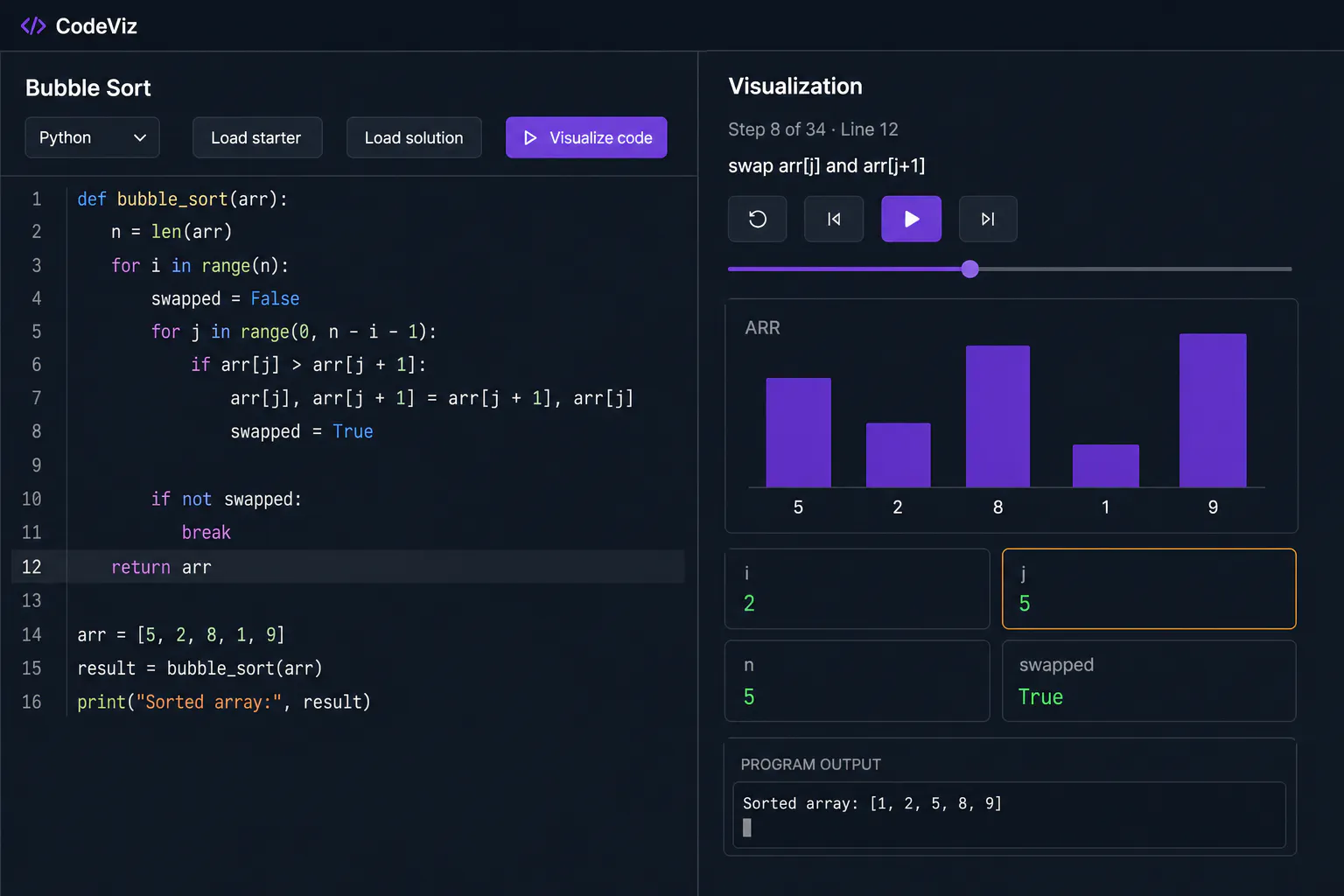Click code line 'if arr[j] > arr[j + 1]:'

click(308, 365)
